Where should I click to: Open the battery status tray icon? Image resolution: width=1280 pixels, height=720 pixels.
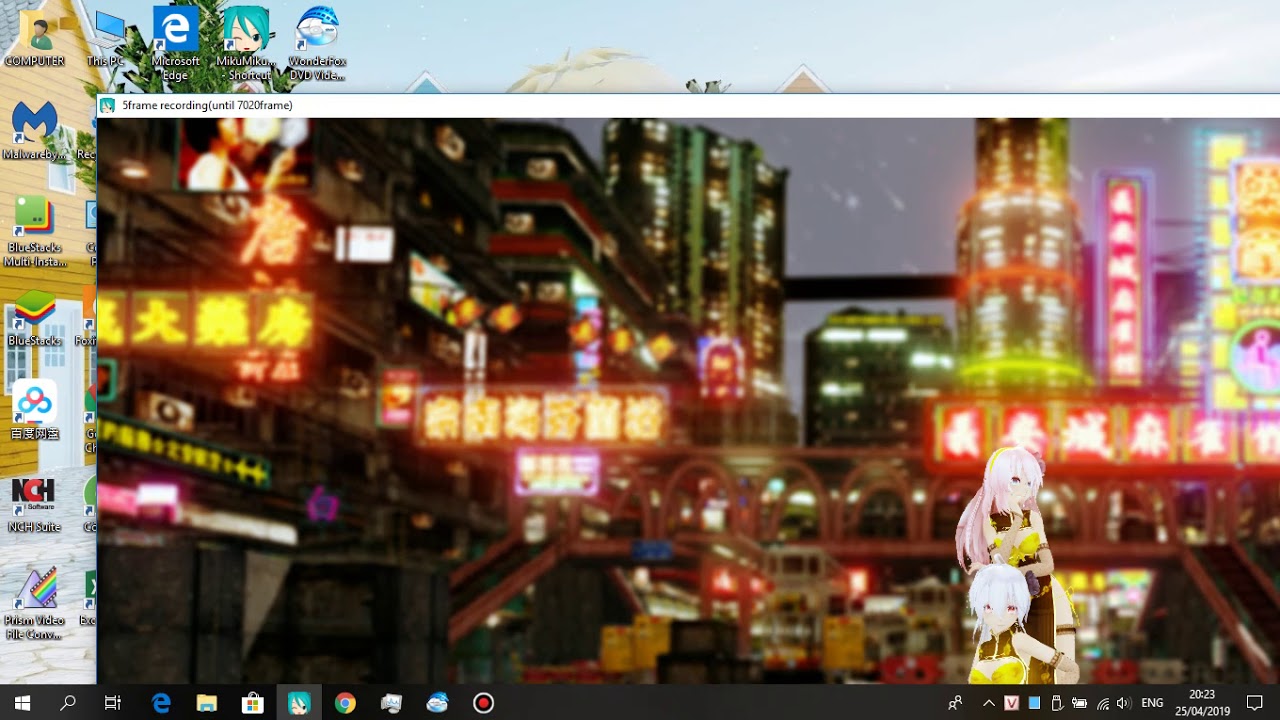point(1079,703)
